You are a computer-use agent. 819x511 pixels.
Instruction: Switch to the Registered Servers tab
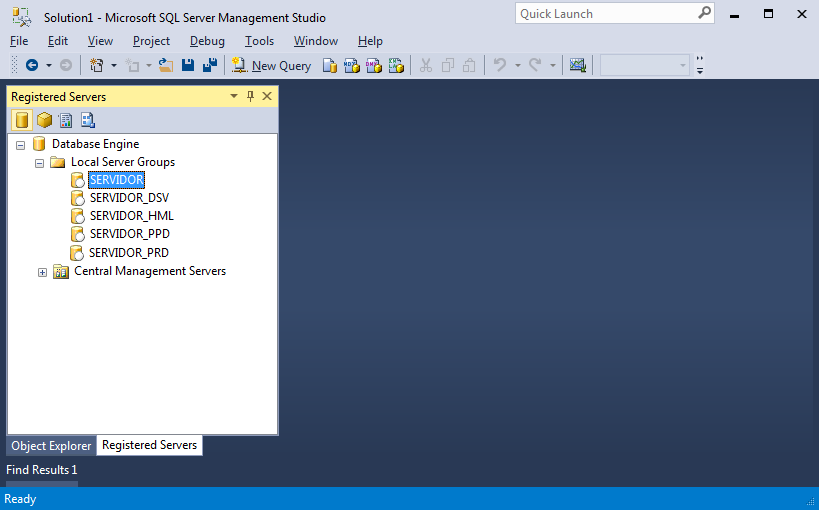pos(149,445)
